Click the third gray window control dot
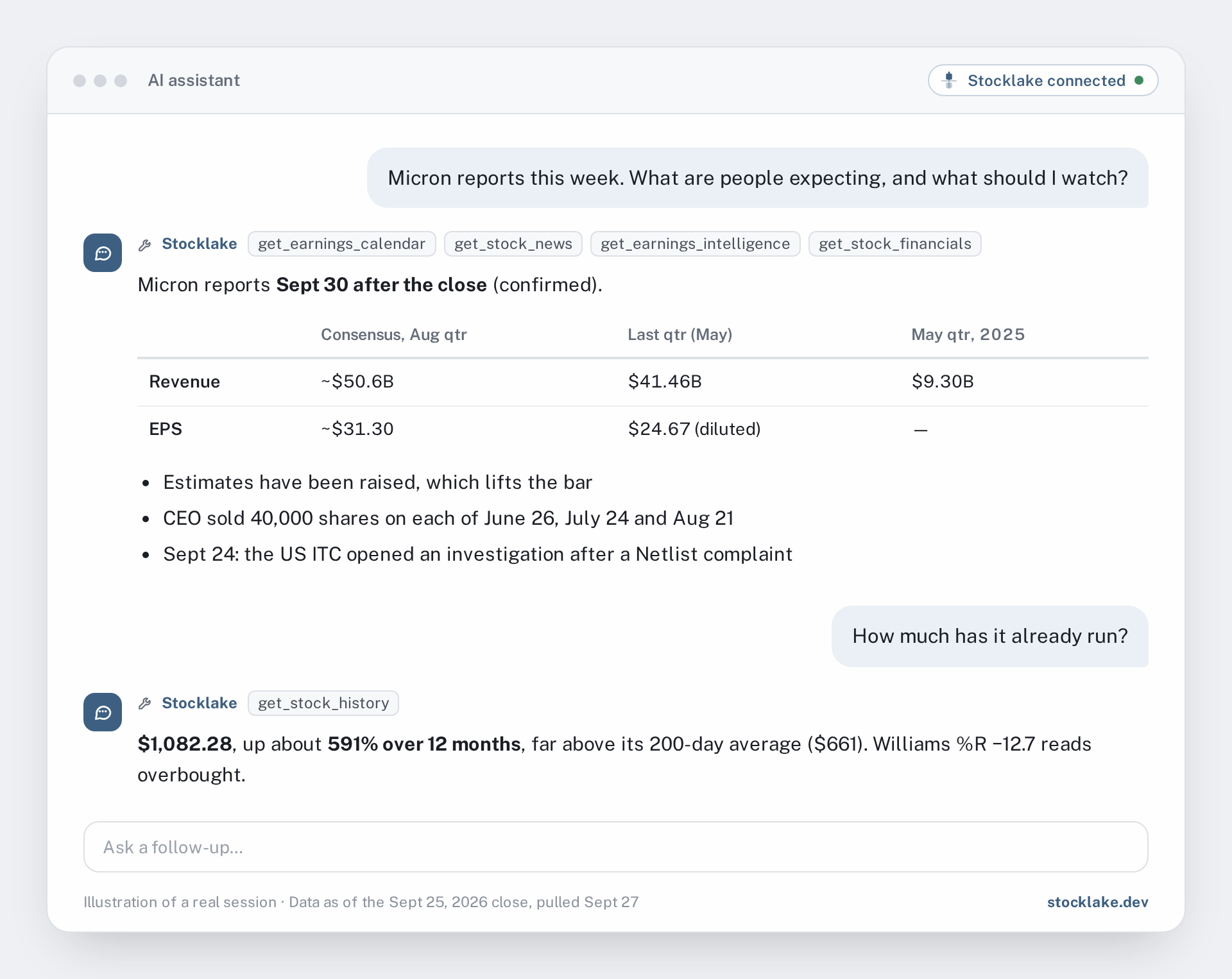 pyautogui.click(x=121, y=80)
